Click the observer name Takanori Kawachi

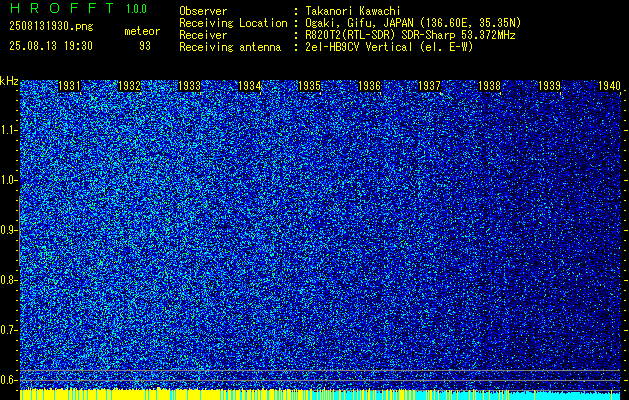click(353, 11)
